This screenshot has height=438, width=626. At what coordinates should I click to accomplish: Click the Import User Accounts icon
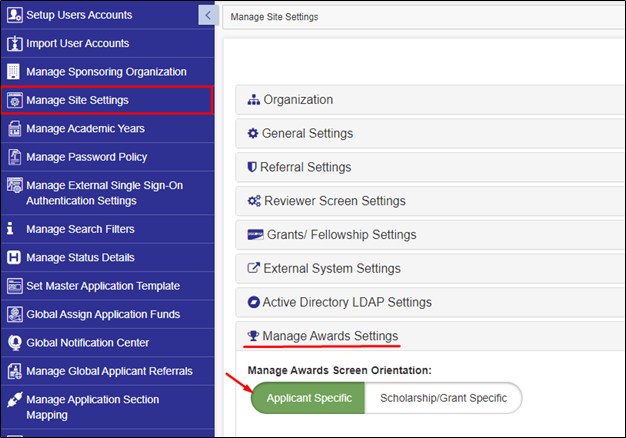(15, 44)
